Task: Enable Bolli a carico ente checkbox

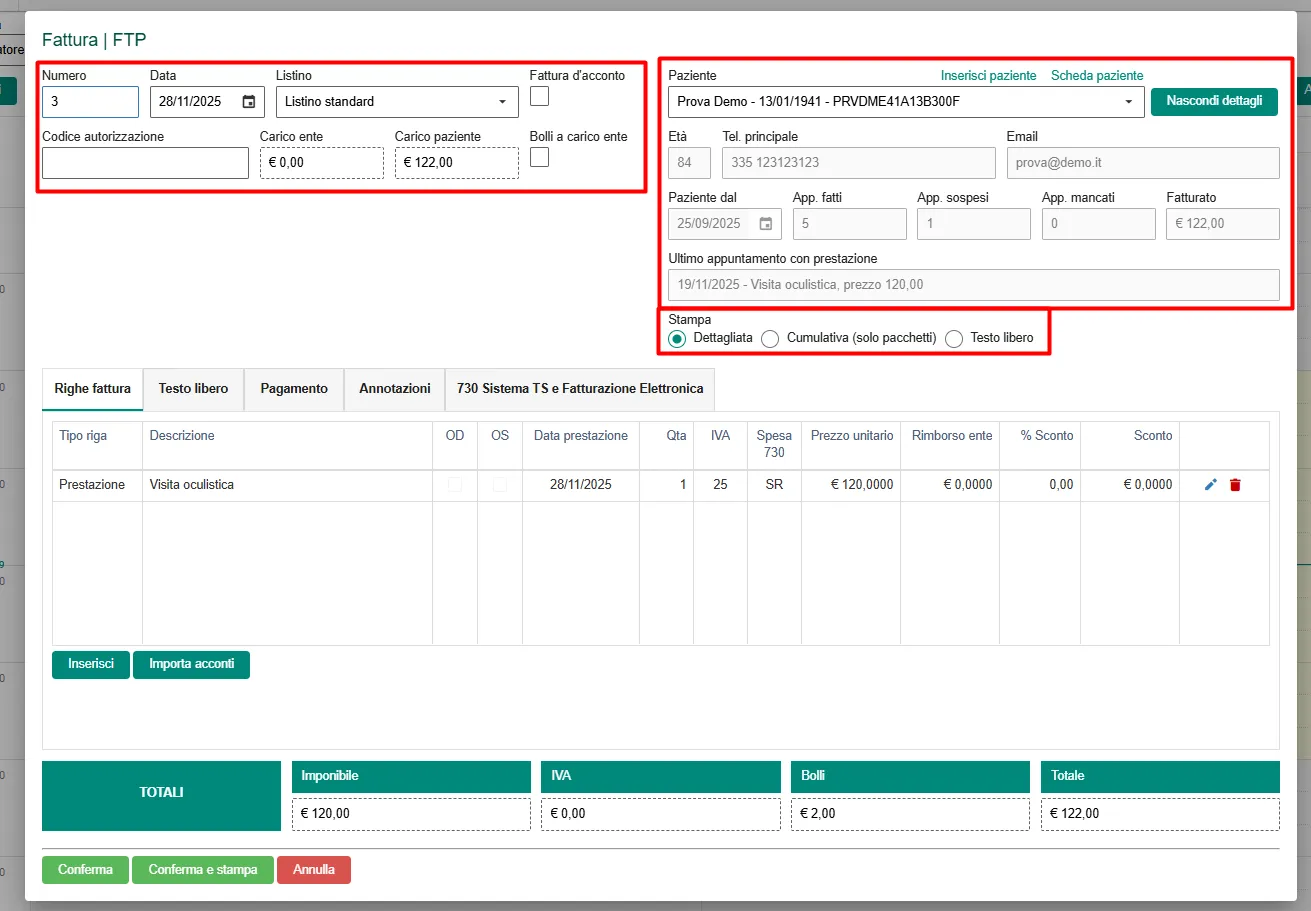Action: (x=539, y=157)
